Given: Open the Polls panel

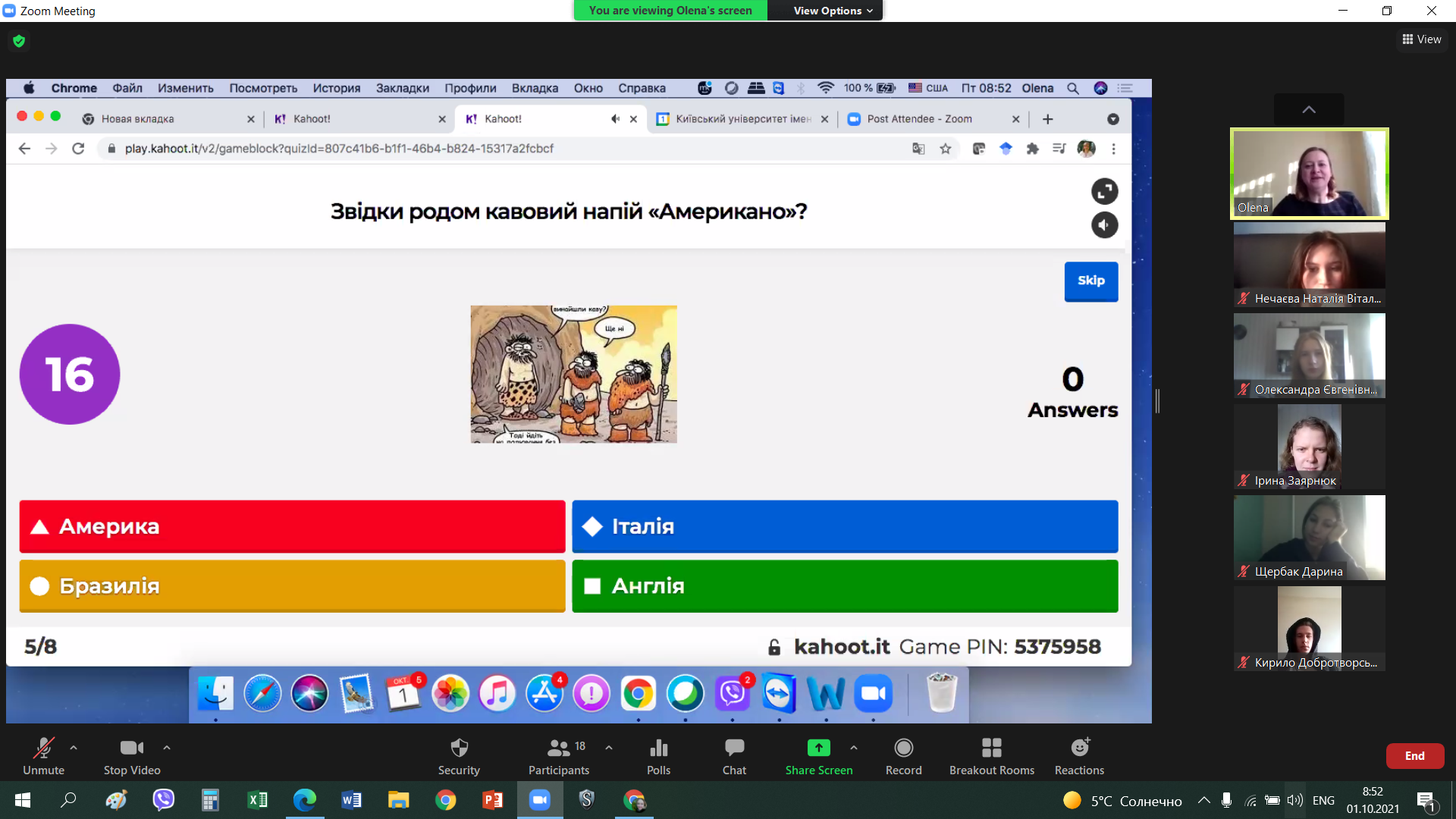Looking at the screenshot, I should [658, 748].
